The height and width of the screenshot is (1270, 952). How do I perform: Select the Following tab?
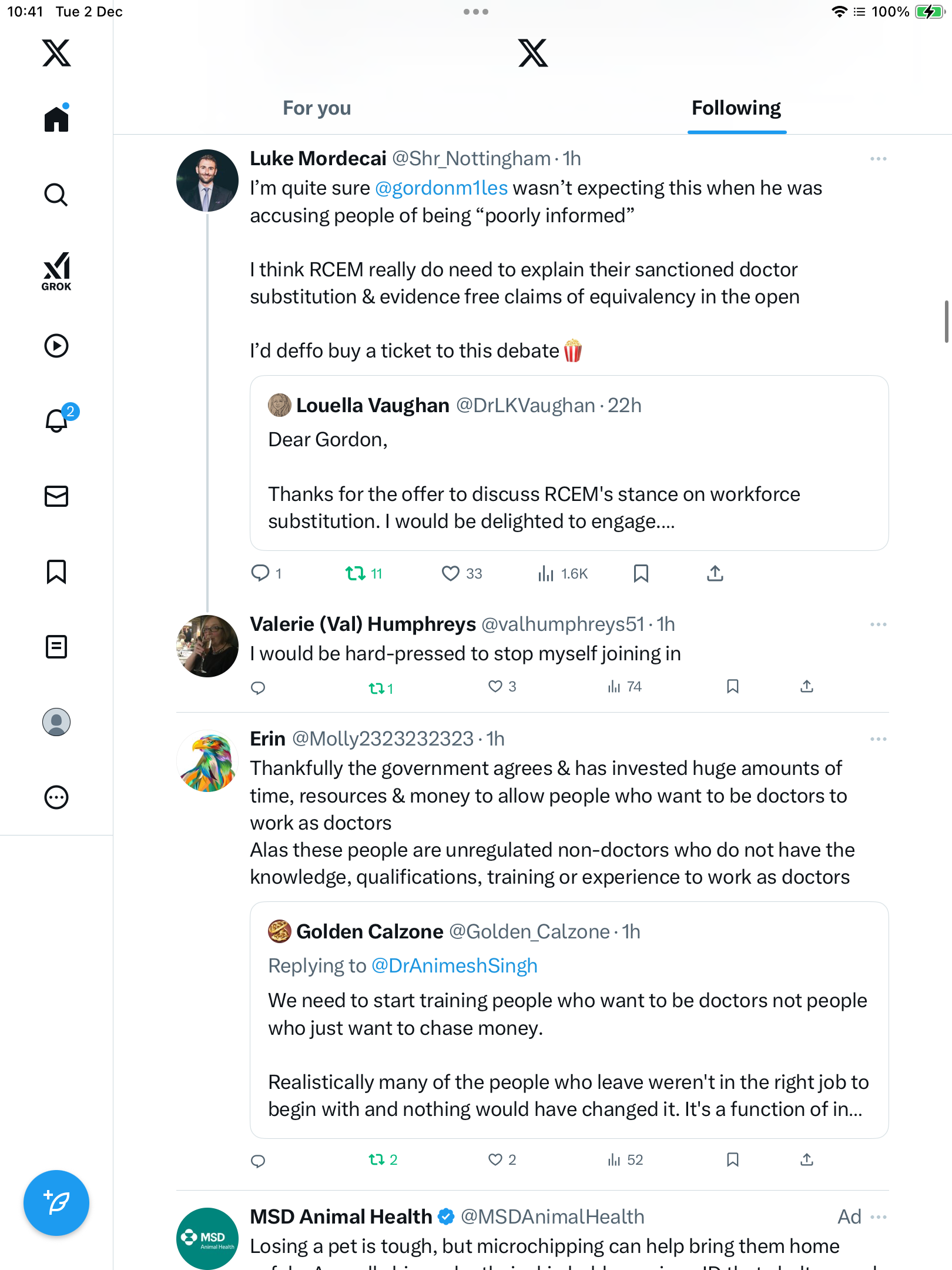[x=736, y=108]
